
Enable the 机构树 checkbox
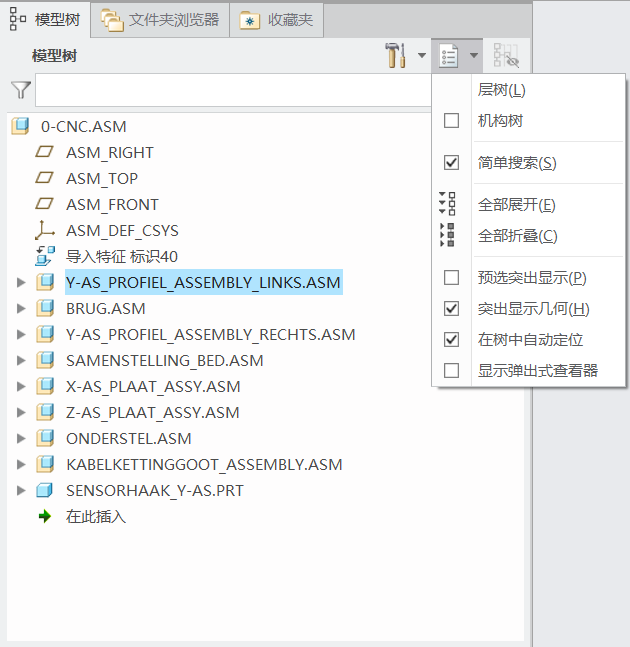point(452,121)
